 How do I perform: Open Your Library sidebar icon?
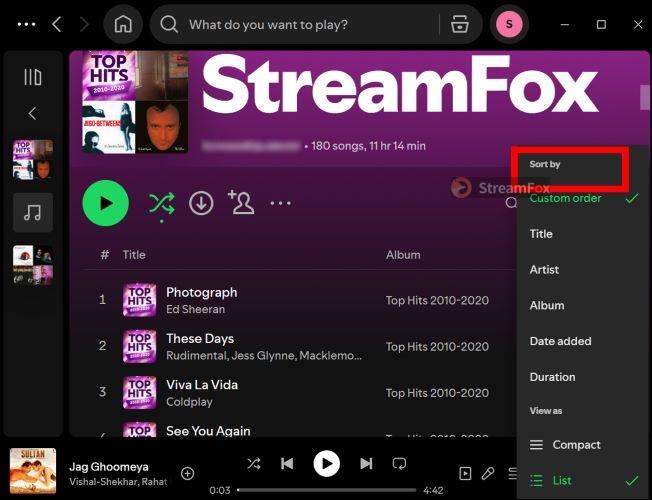(32, 77)
